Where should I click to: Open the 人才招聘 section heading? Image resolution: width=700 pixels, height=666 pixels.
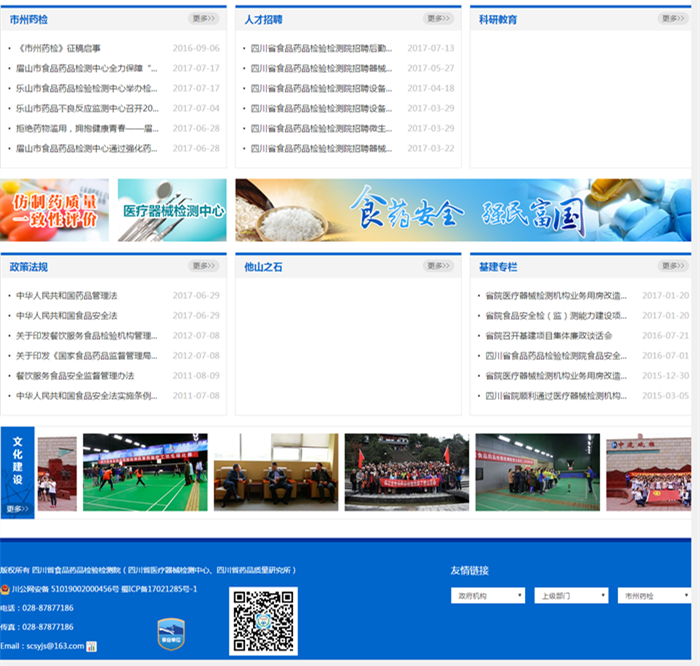(x=263, y=19)
